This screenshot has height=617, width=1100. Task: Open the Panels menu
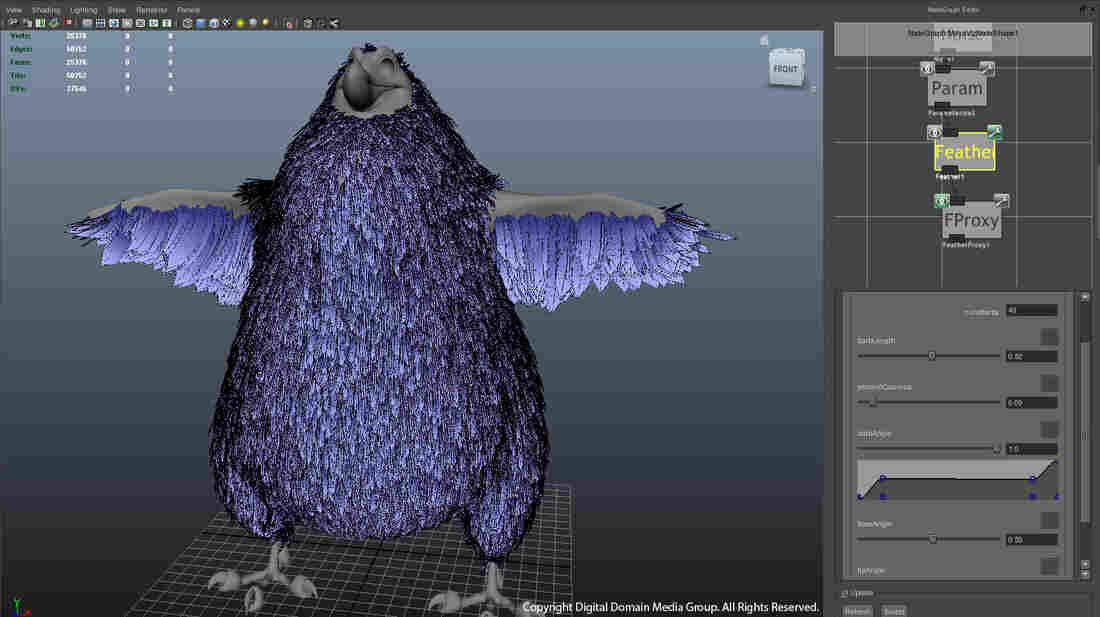pos(188,10)
